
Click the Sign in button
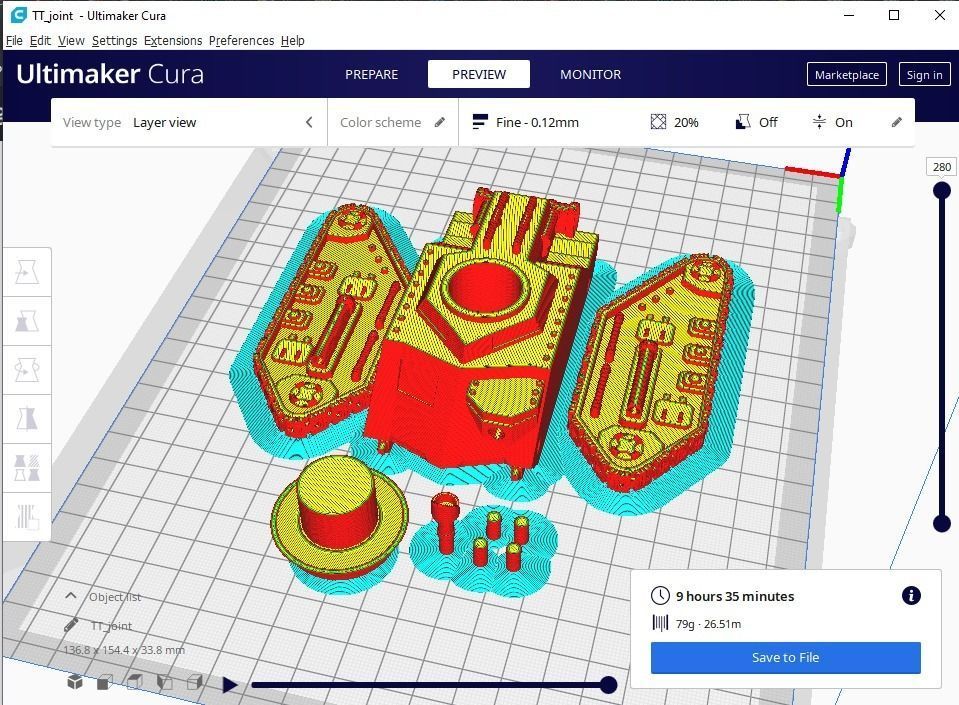pyautogui.click(x=924, y=75)
